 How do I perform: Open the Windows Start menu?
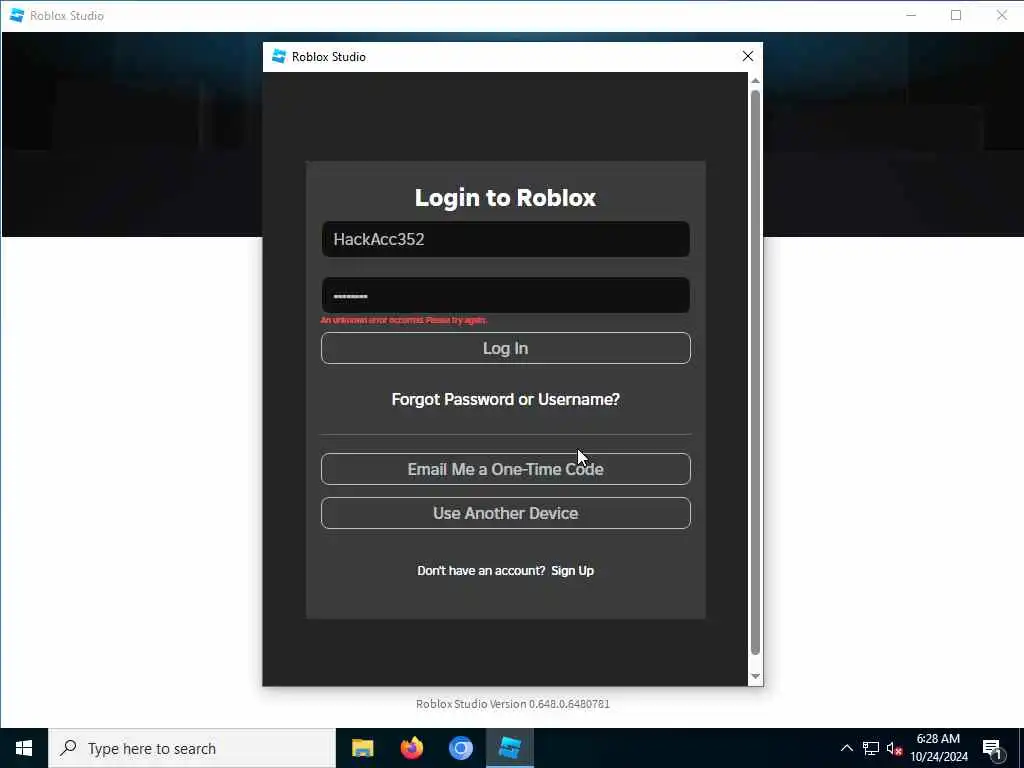(24, 748)
